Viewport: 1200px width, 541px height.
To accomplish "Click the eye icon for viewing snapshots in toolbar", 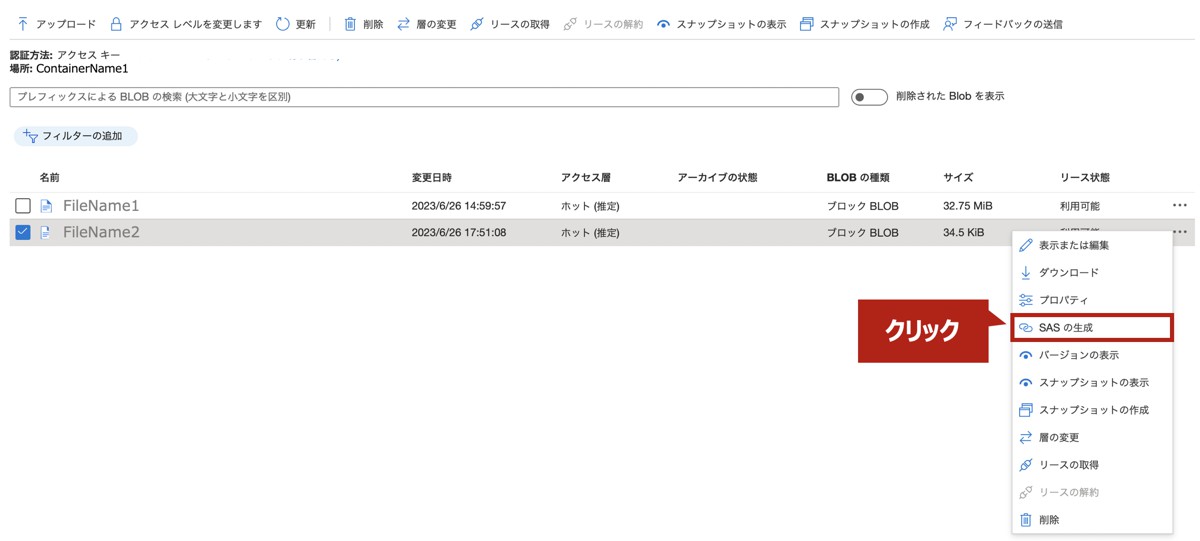I will click(x=663, y=24).
